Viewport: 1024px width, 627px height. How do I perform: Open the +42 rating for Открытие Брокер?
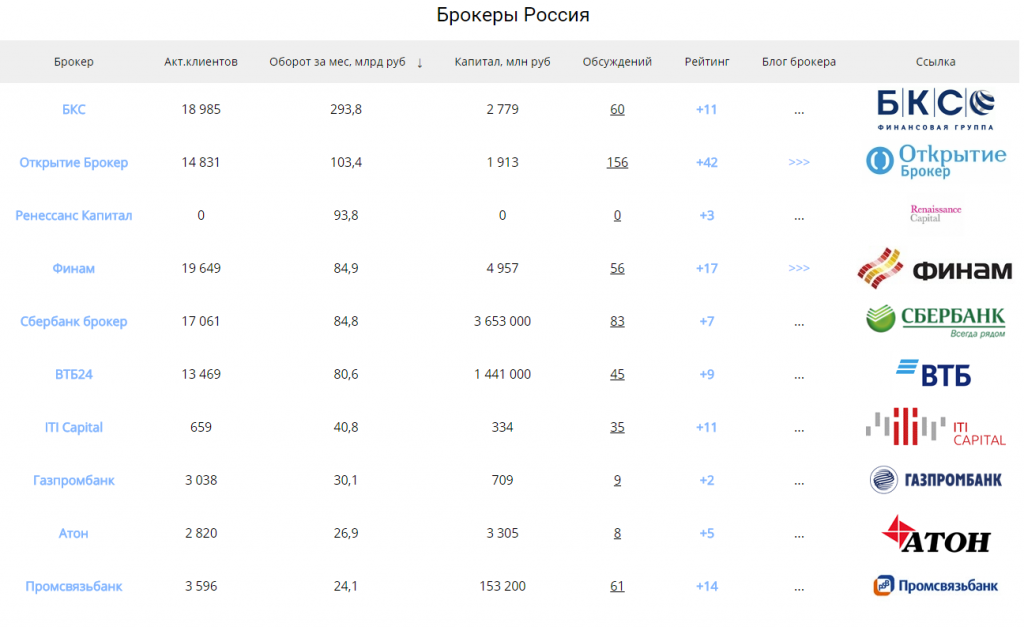[x=707, y=162]
